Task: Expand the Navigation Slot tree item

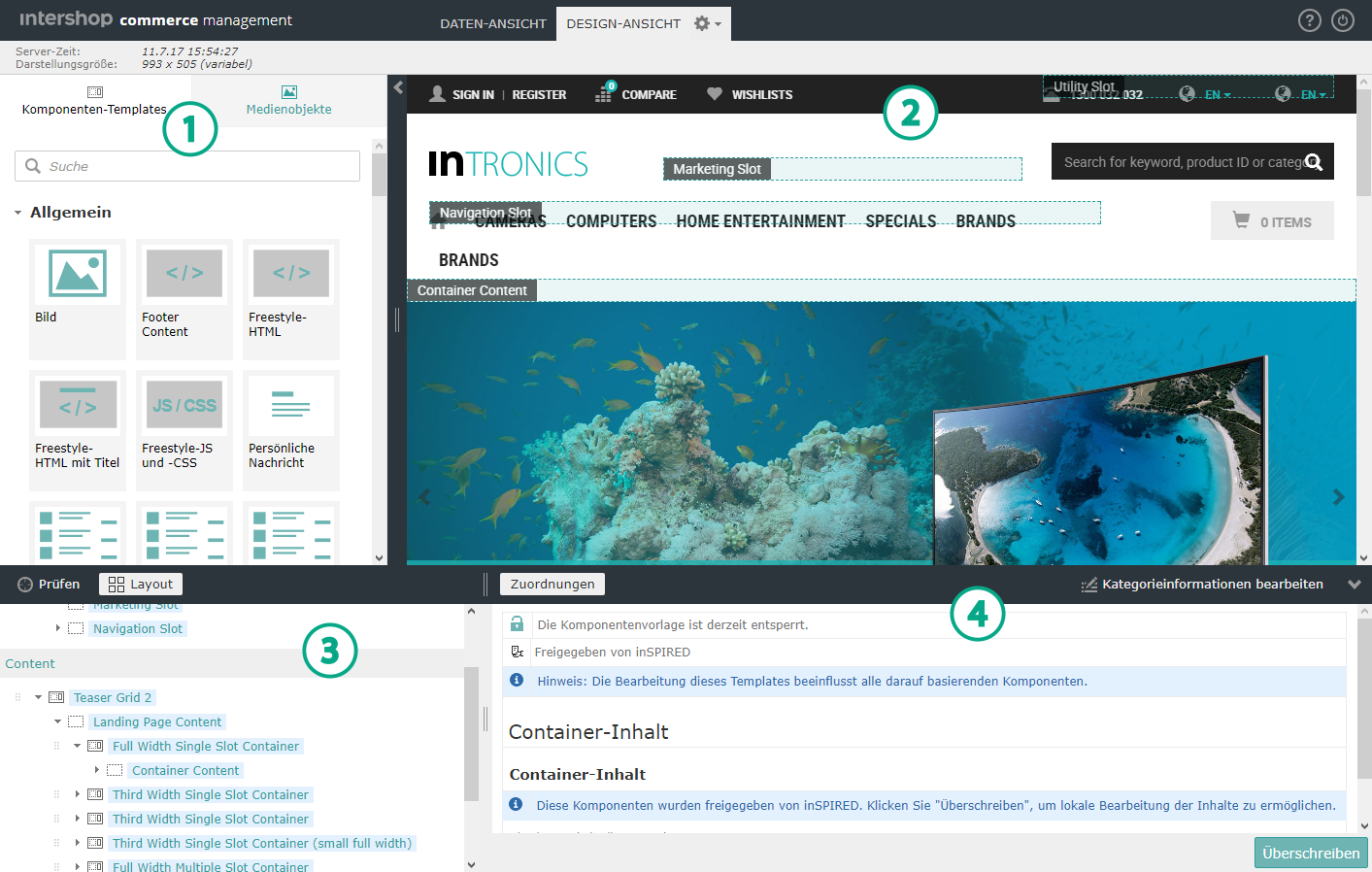Action: pos(57,628)
